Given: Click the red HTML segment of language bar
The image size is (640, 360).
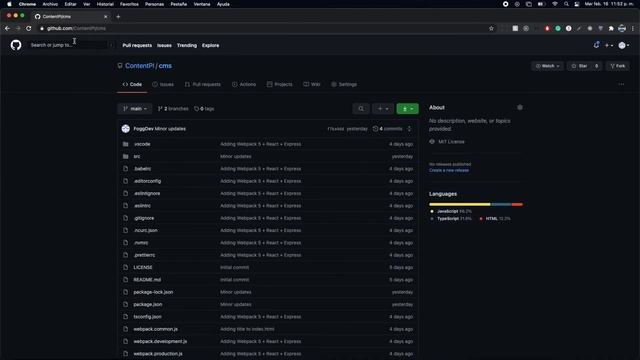Looking at the screenshot, I should click(x=517, y=204).
